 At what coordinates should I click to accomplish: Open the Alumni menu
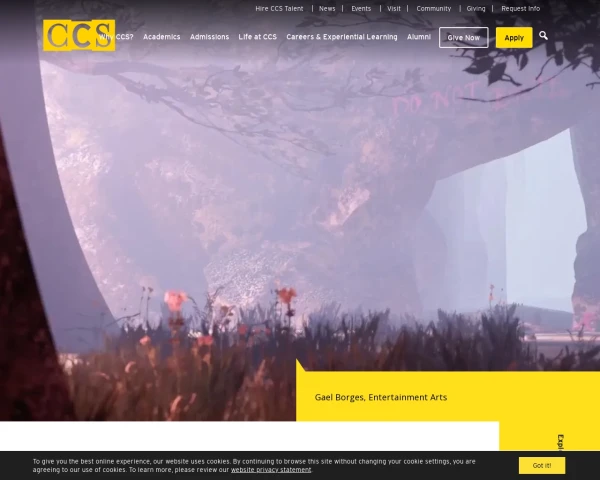coord(419,37)
